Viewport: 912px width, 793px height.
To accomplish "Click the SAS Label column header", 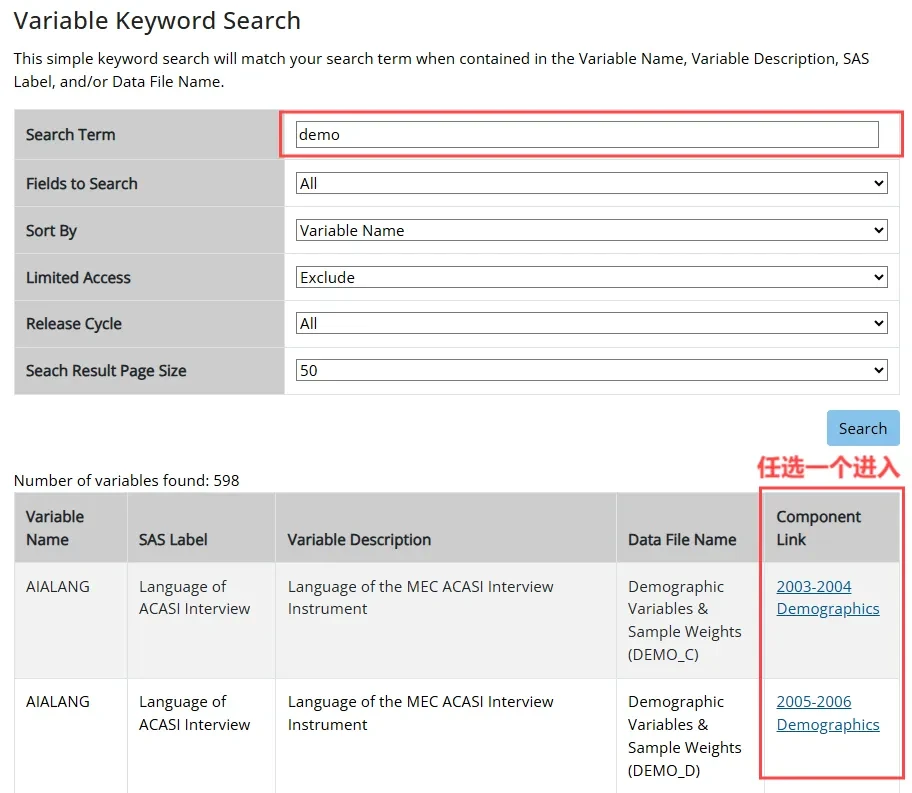I will 173,540.
